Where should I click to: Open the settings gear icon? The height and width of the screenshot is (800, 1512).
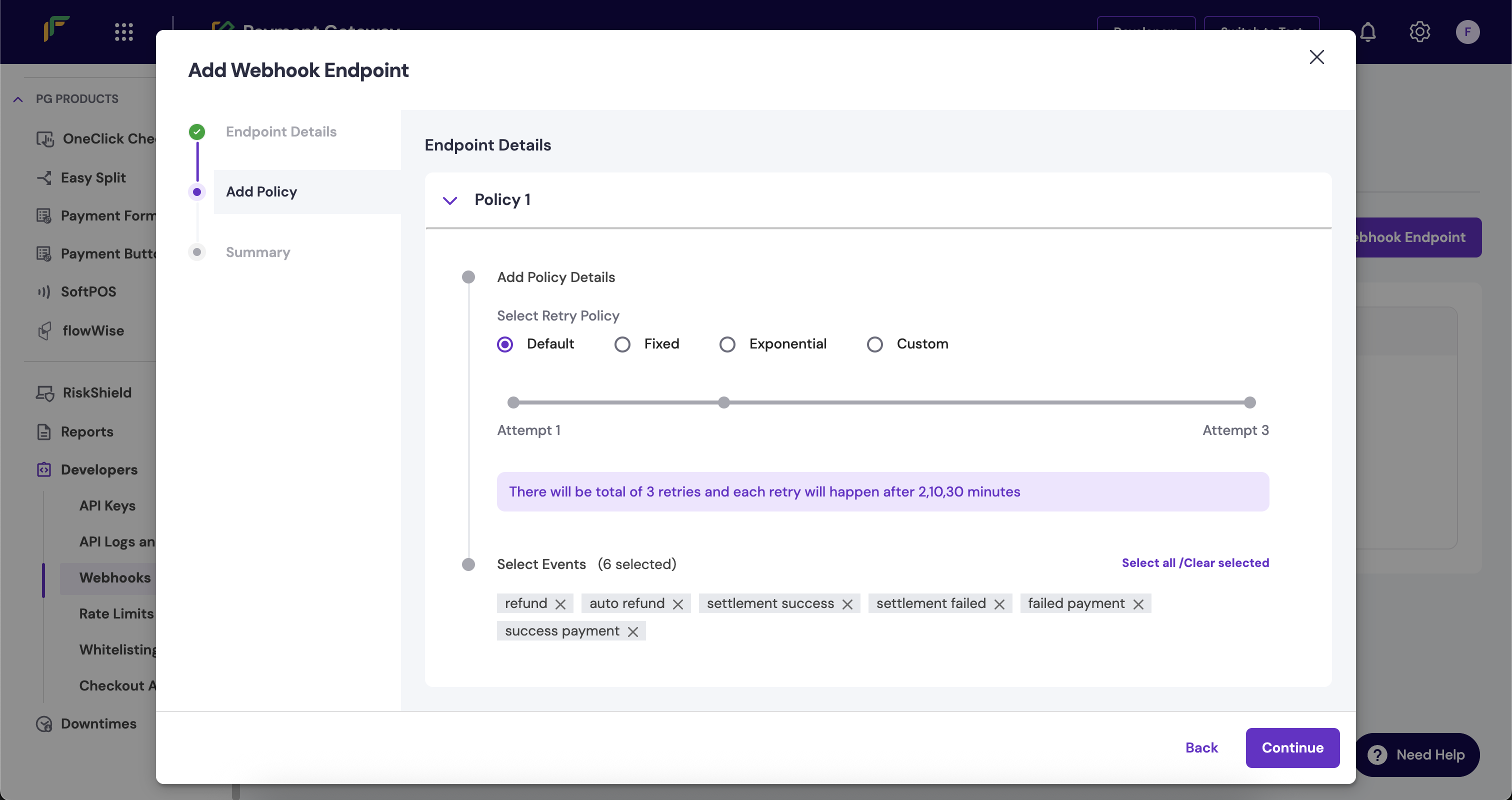[x=1419, y=31]
